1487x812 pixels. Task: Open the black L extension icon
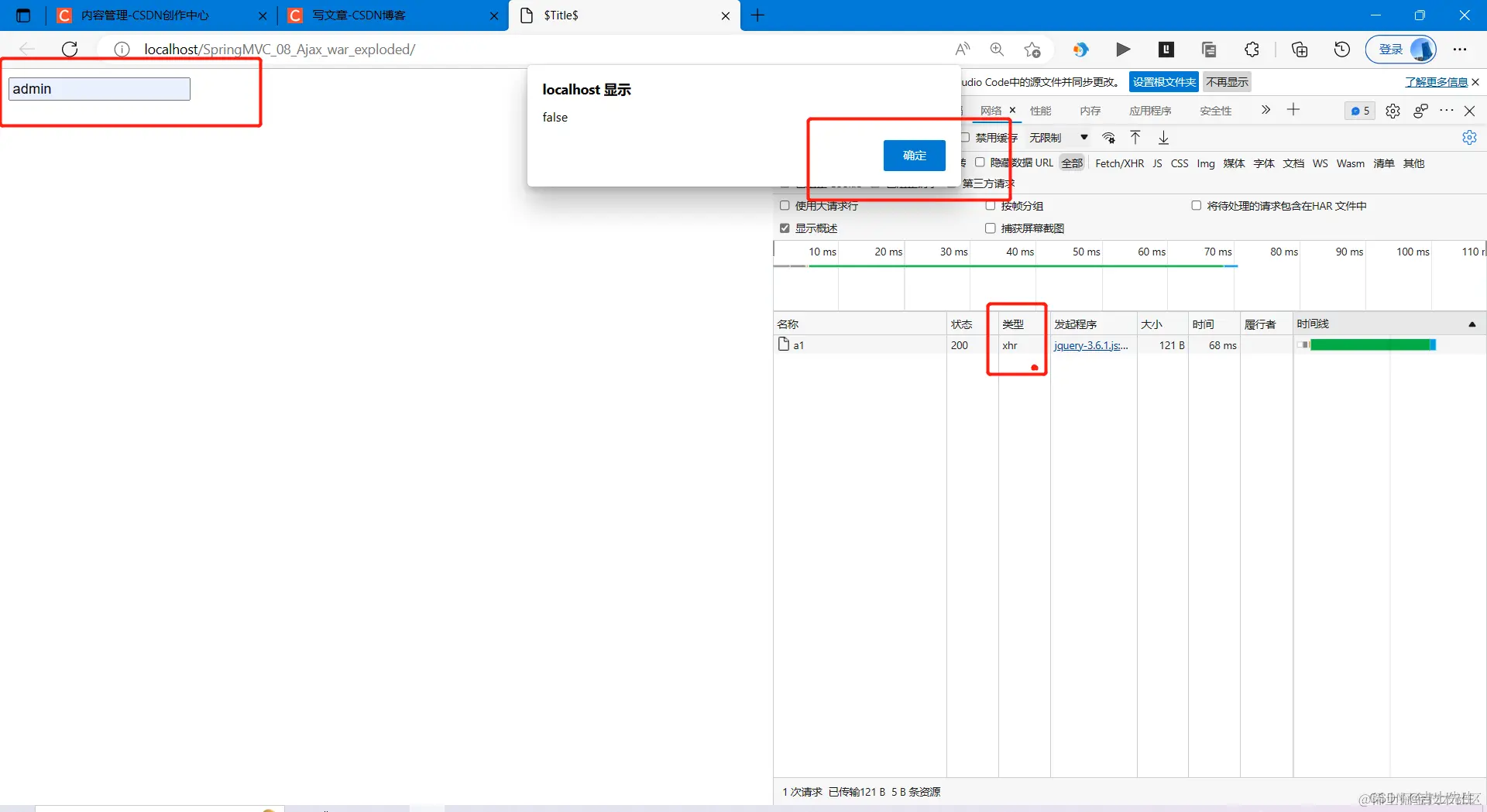[1166, 50]
